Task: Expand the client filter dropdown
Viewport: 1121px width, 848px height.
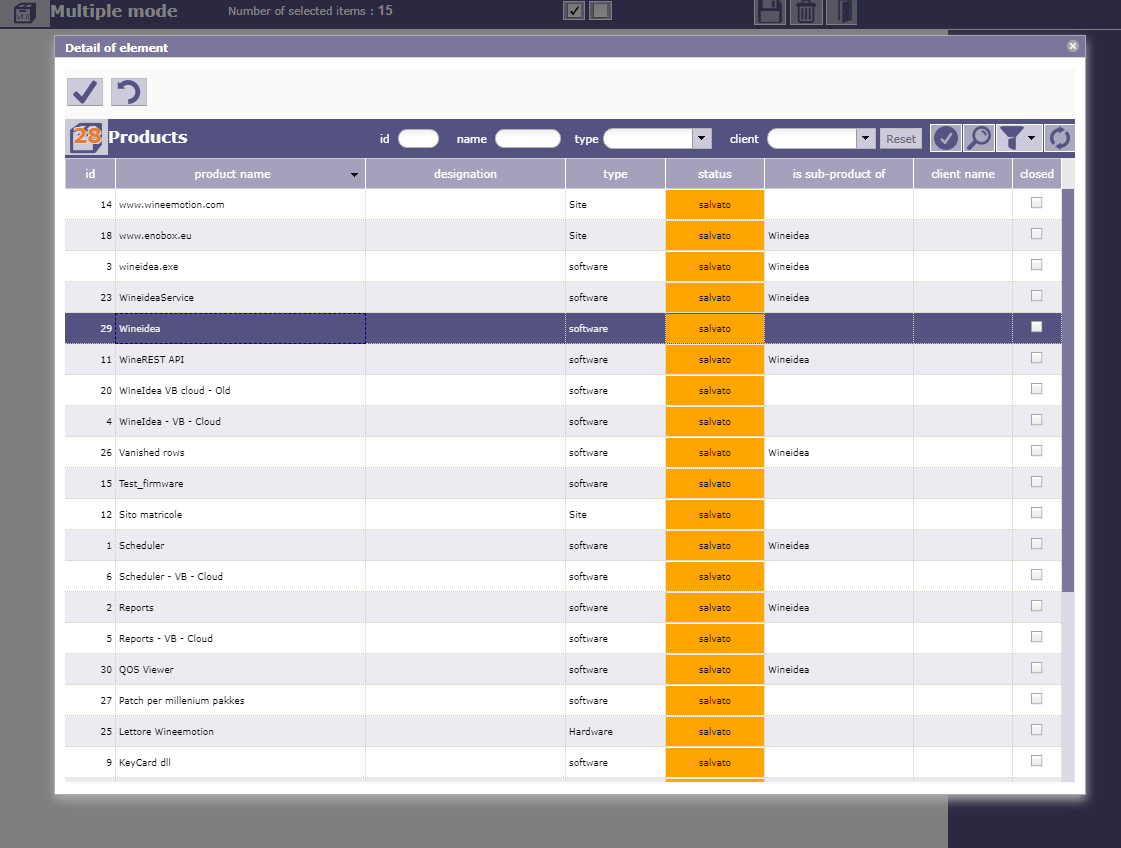Action: (865, 139)
